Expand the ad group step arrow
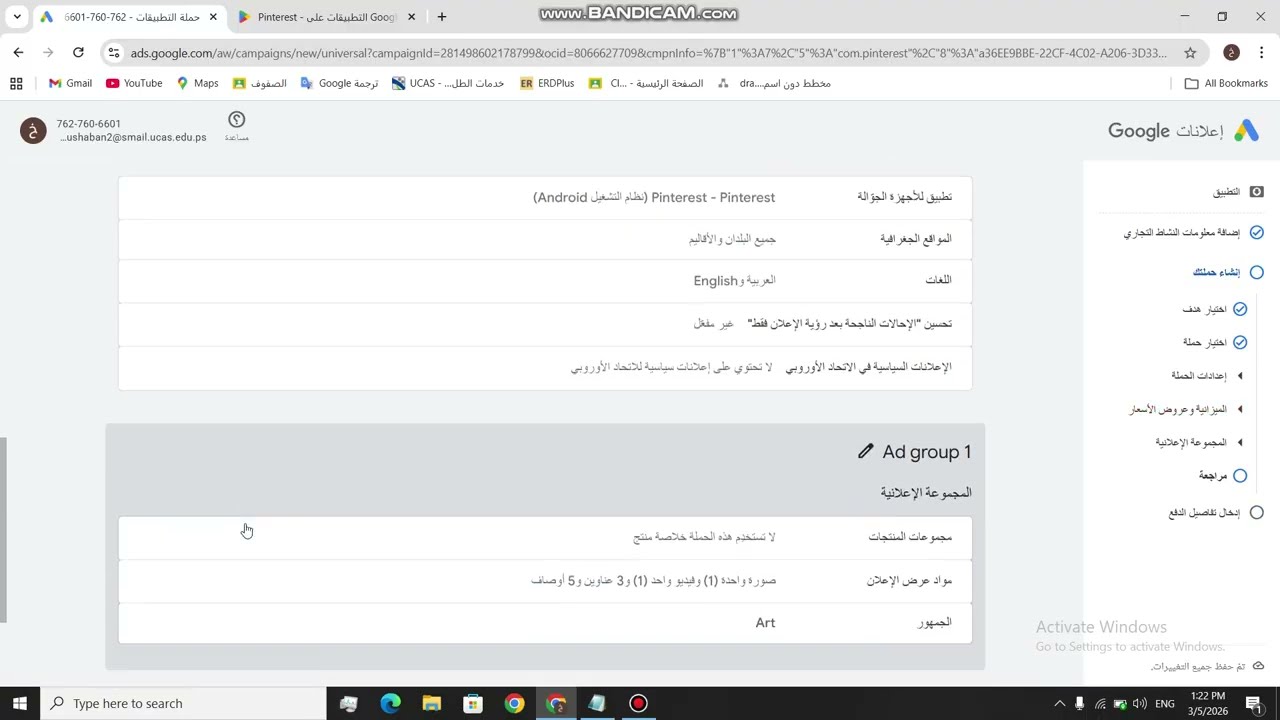The height and width of the screenshot is (720, 1280). click(1240, 442)
